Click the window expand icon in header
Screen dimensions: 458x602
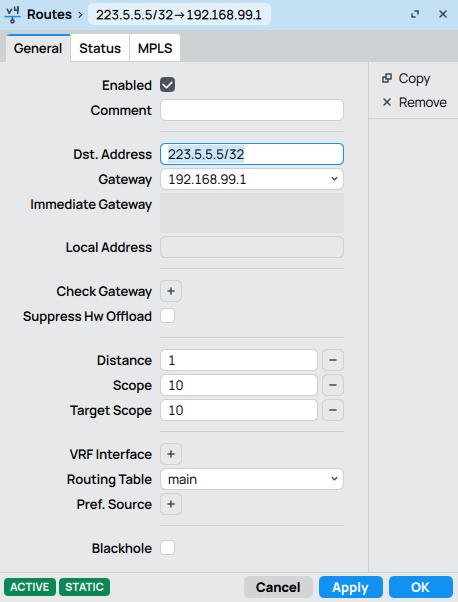click(415, 15)
